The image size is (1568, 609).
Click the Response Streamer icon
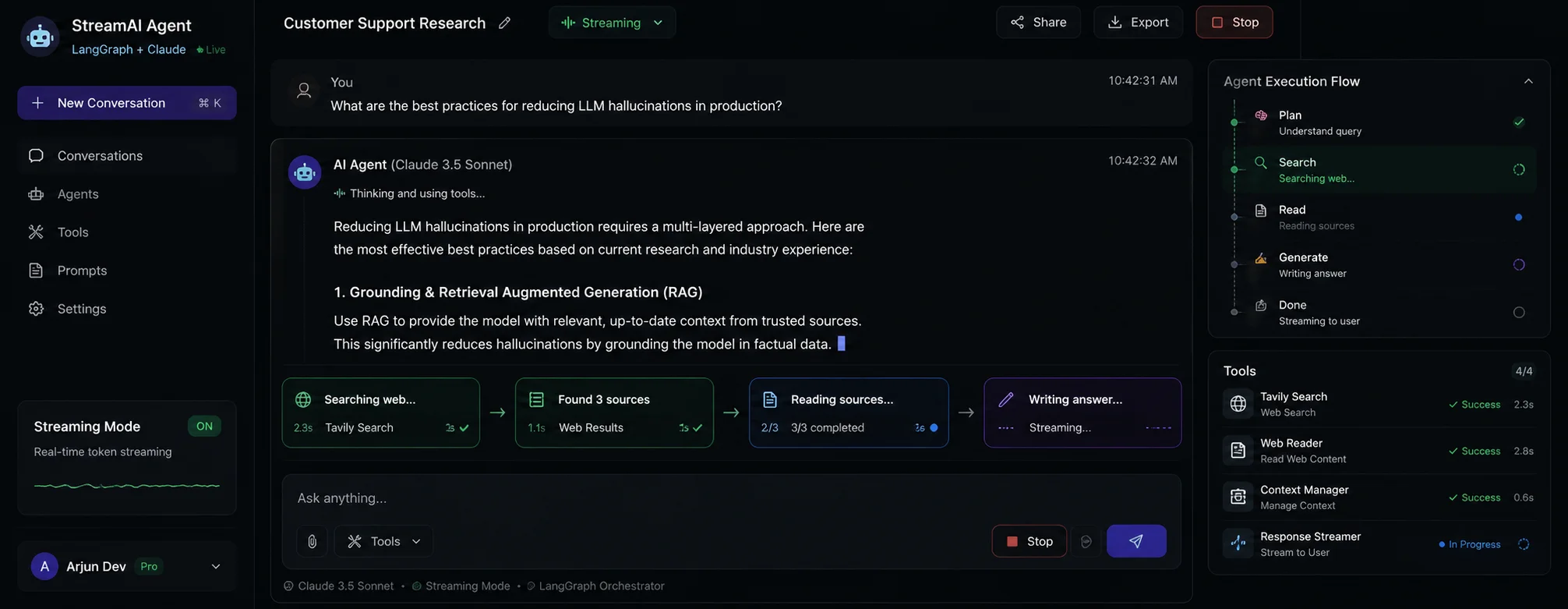point(1238,543)
